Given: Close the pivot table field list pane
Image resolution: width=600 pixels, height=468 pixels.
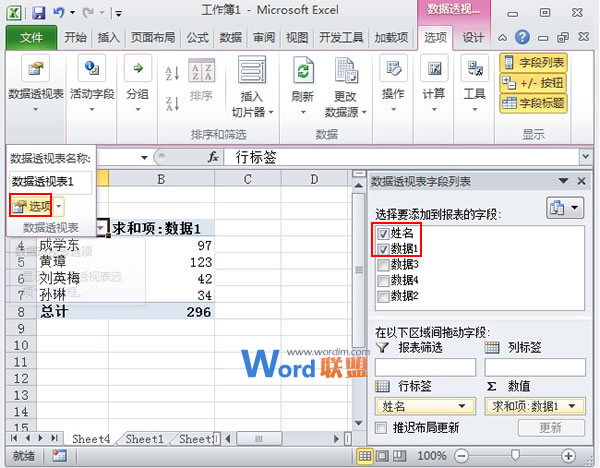Looking at the screenshot, I should [x=581, y=181].
